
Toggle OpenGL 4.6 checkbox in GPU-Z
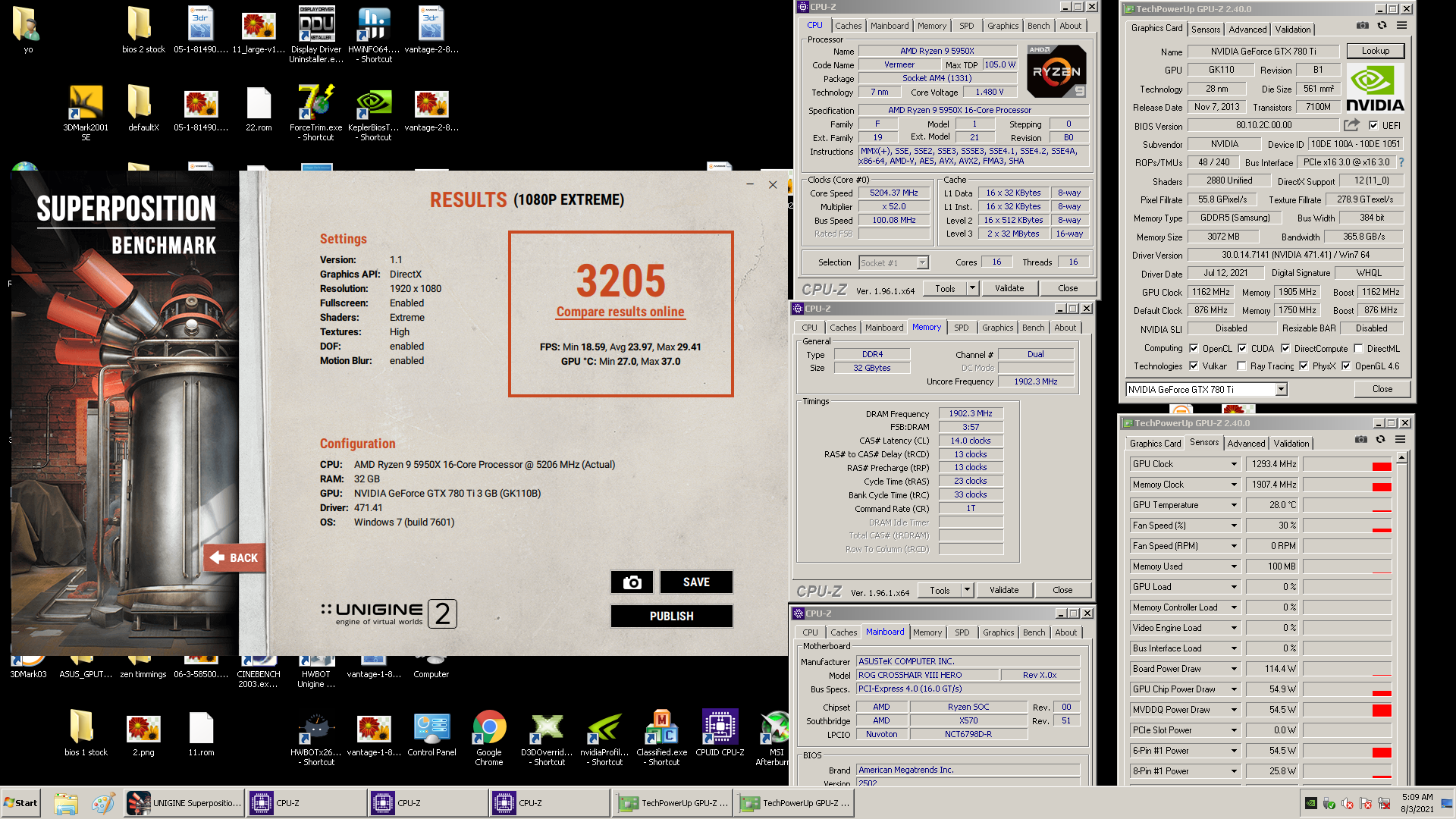tap(1346, 366)
